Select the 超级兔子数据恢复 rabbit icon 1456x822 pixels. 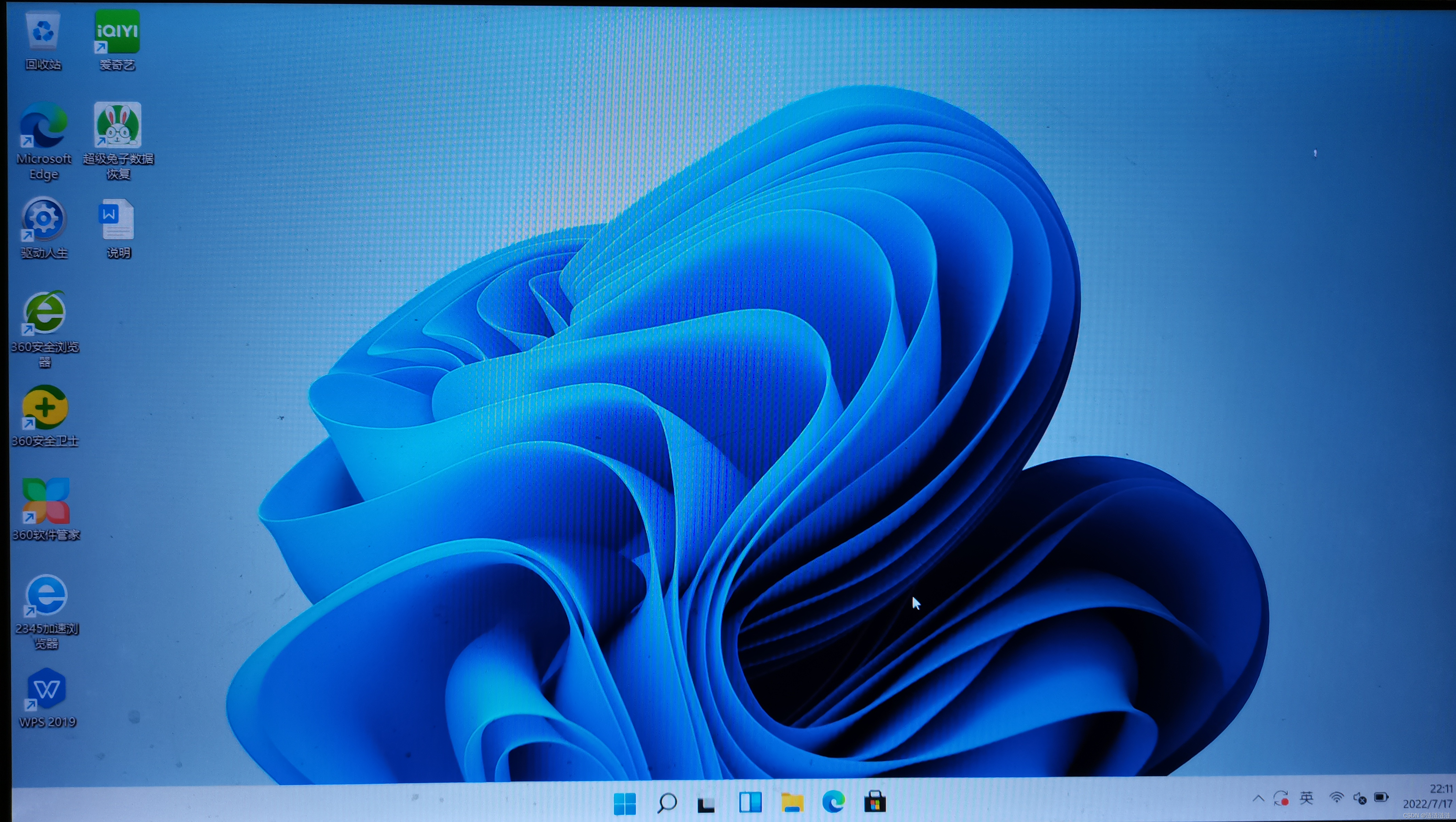(x=118, y=126)
